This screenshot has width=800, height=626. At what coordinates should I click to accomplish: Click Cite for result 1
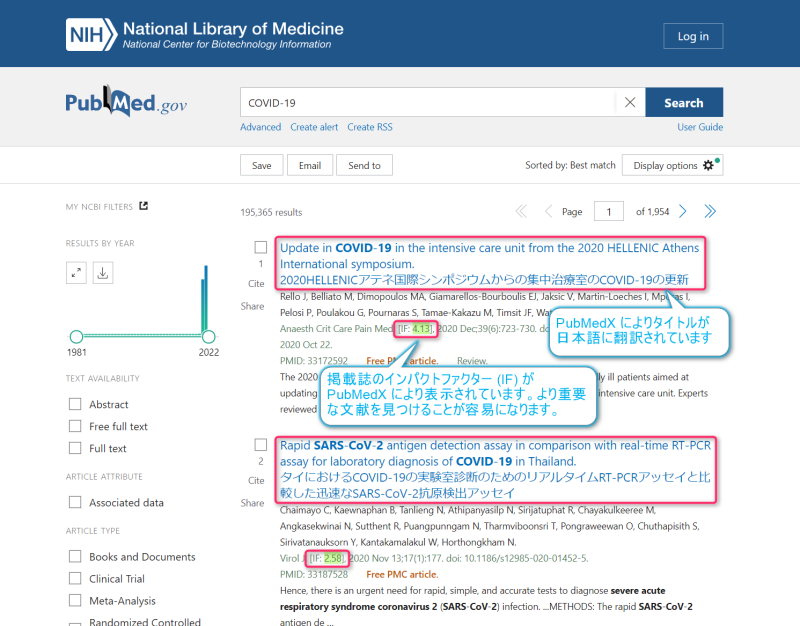(256, 284)
